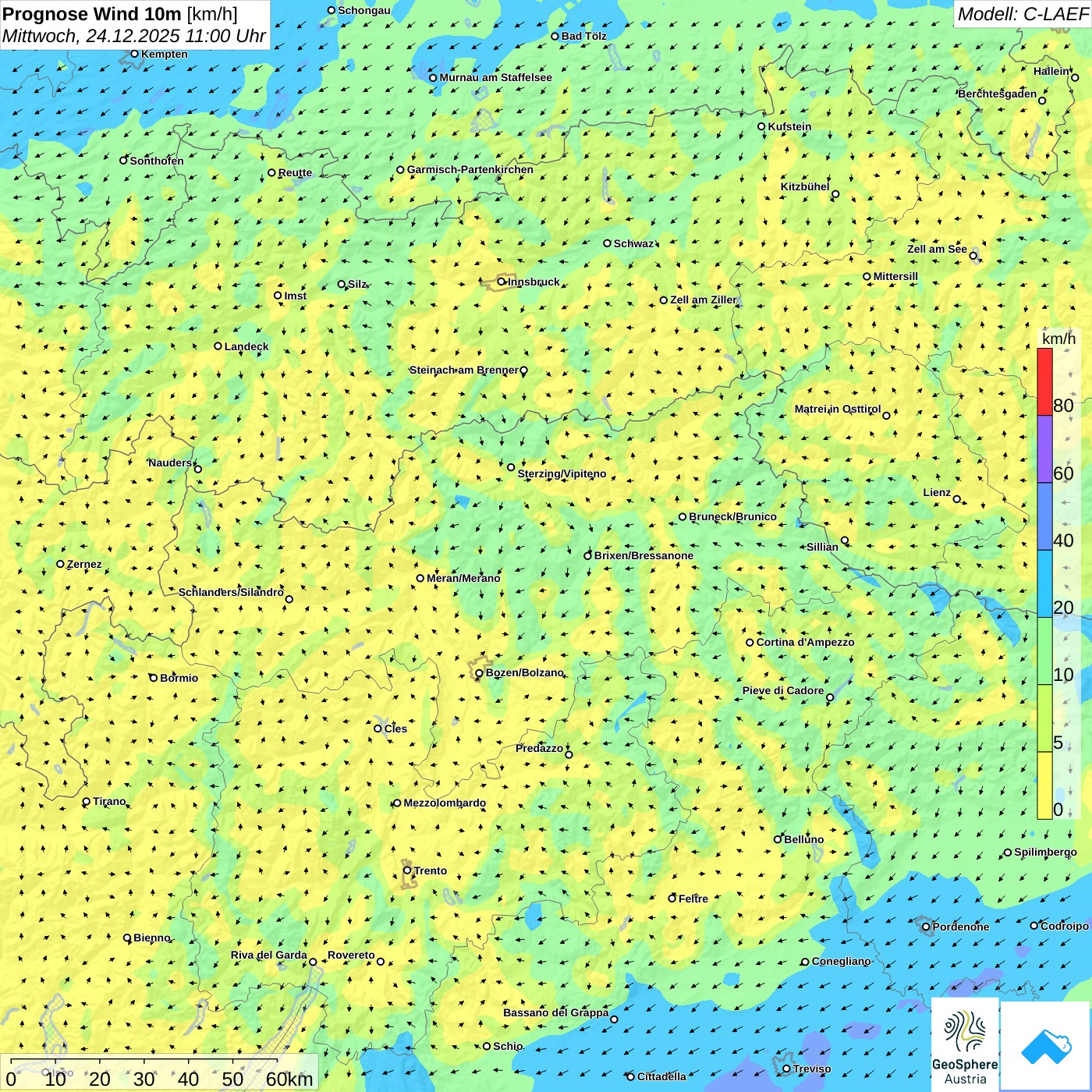The height and width of the screenshot is (1092, 1092).
Task: Click the 'Predazzo' label
Action: pyautogui.click(x=539, y=748)
